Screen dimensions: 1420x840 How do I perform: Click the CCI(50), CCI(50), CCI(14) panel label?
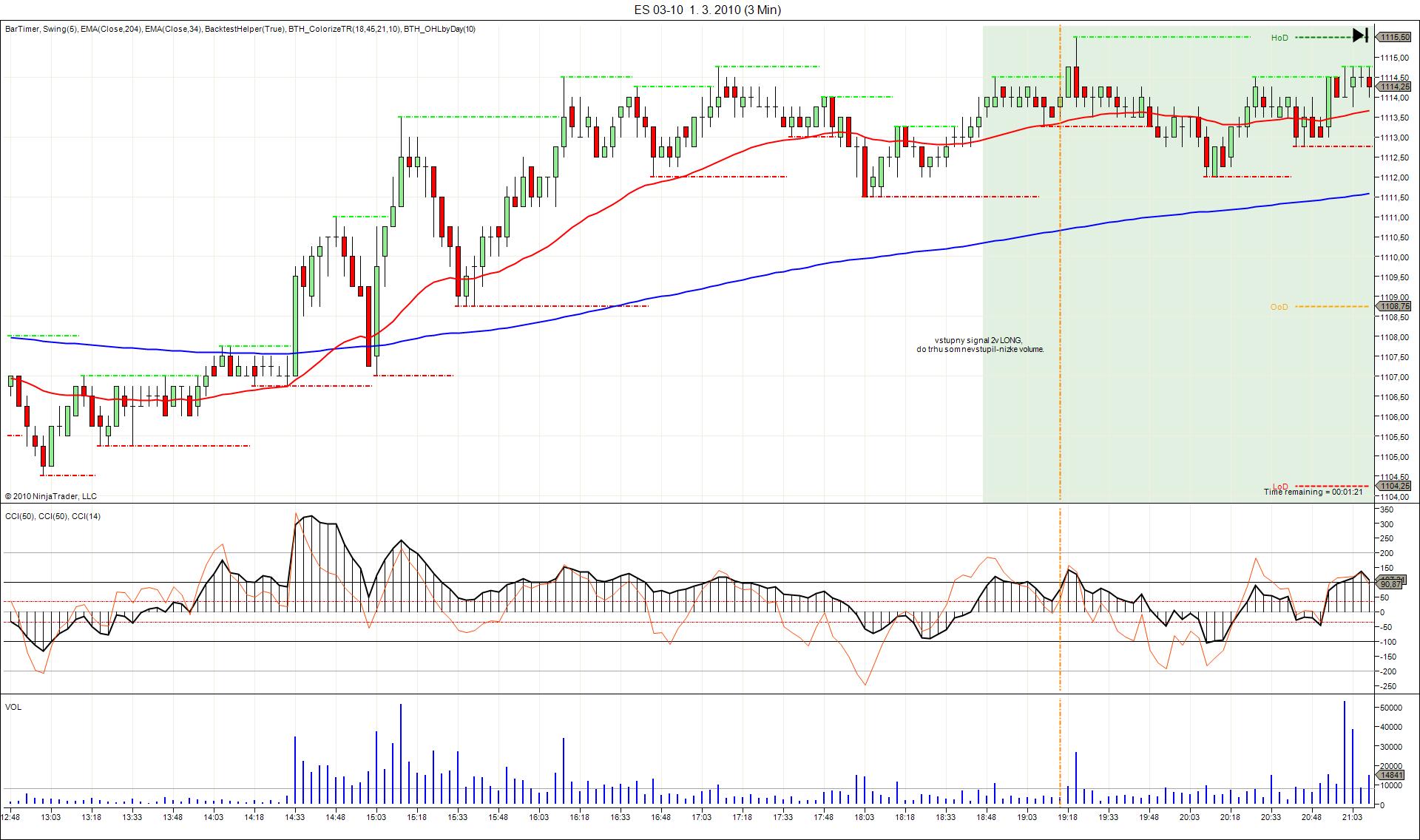tap(53, 516)
